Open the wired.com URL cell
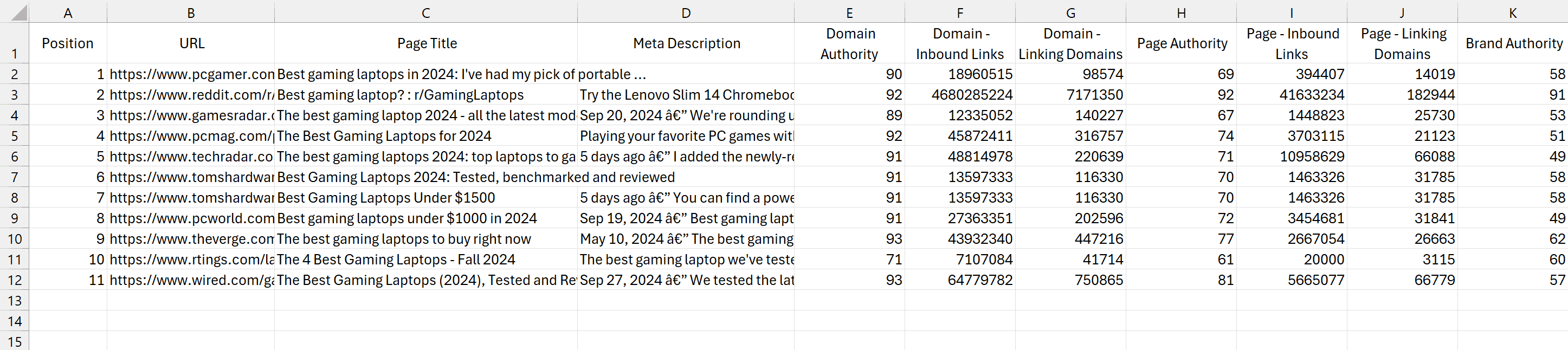 coord(191,280)
